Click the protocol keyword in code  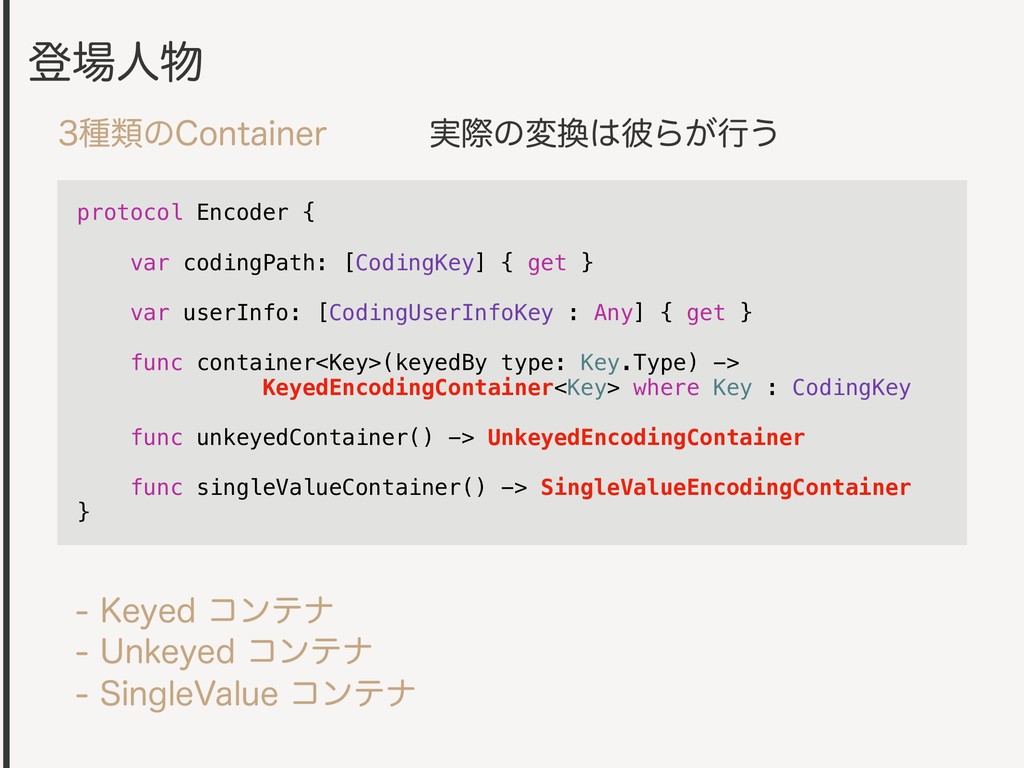pos(129,213)
